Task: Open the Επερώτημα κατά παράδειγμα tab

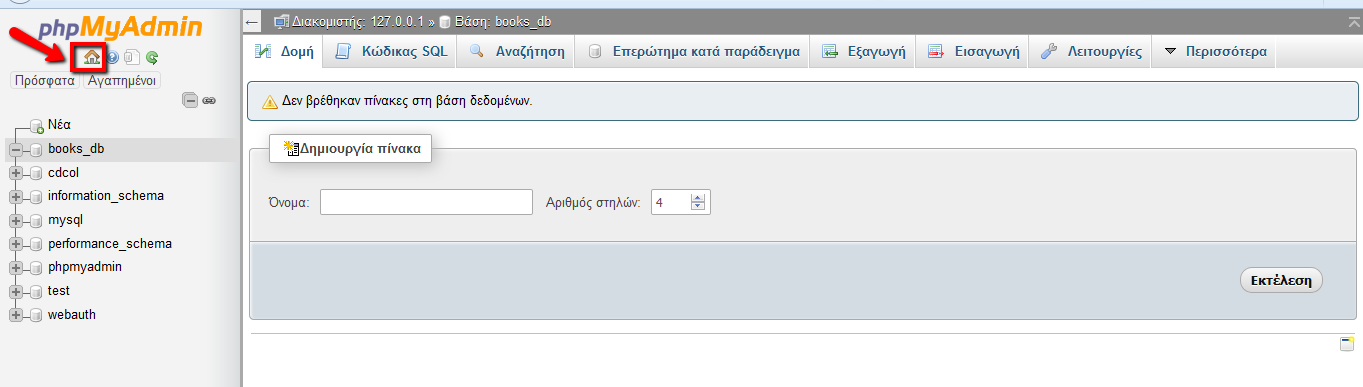Action: [693, 52]
